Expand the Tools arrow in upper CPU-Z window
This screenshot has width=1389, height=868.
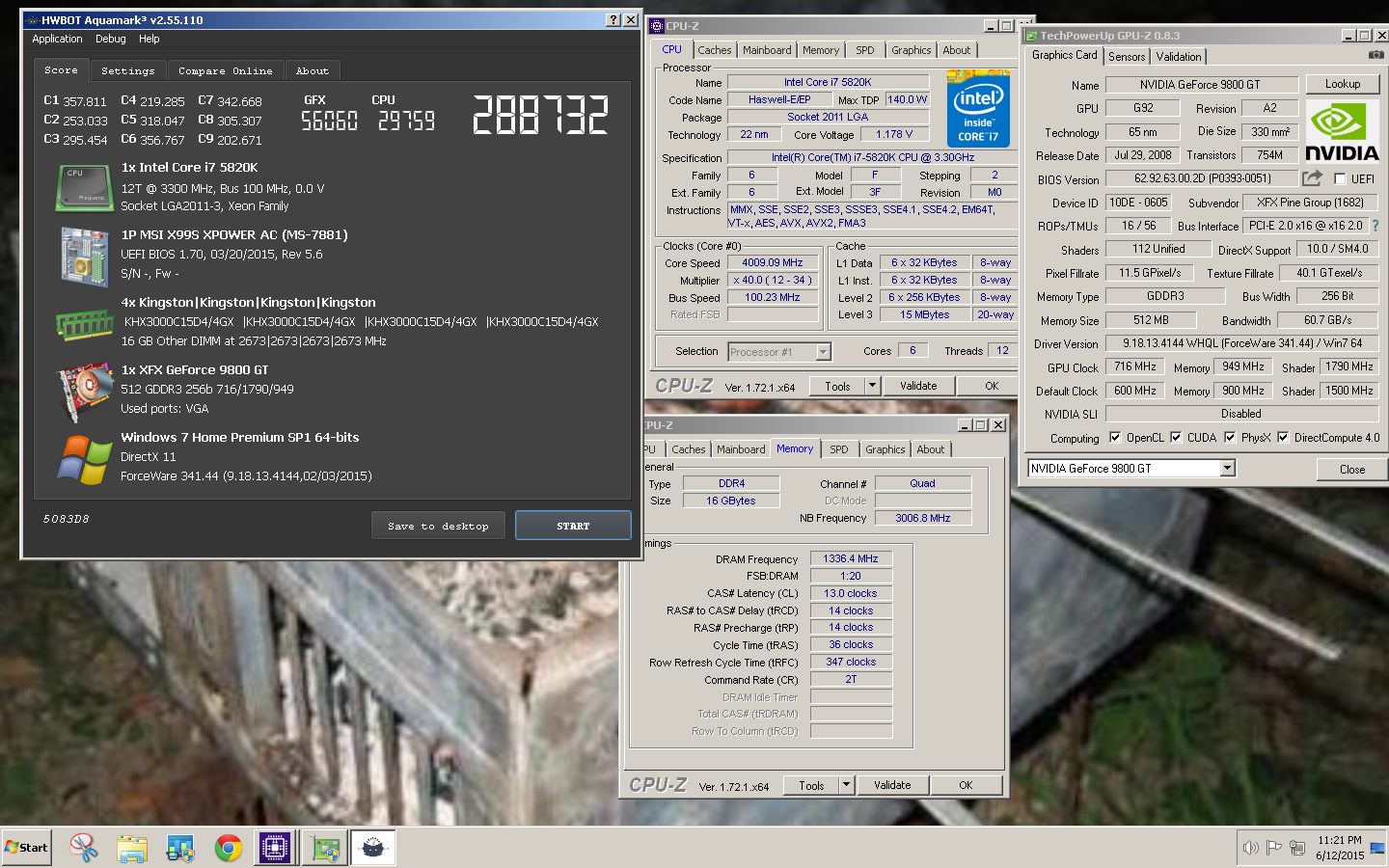(872, 386)
